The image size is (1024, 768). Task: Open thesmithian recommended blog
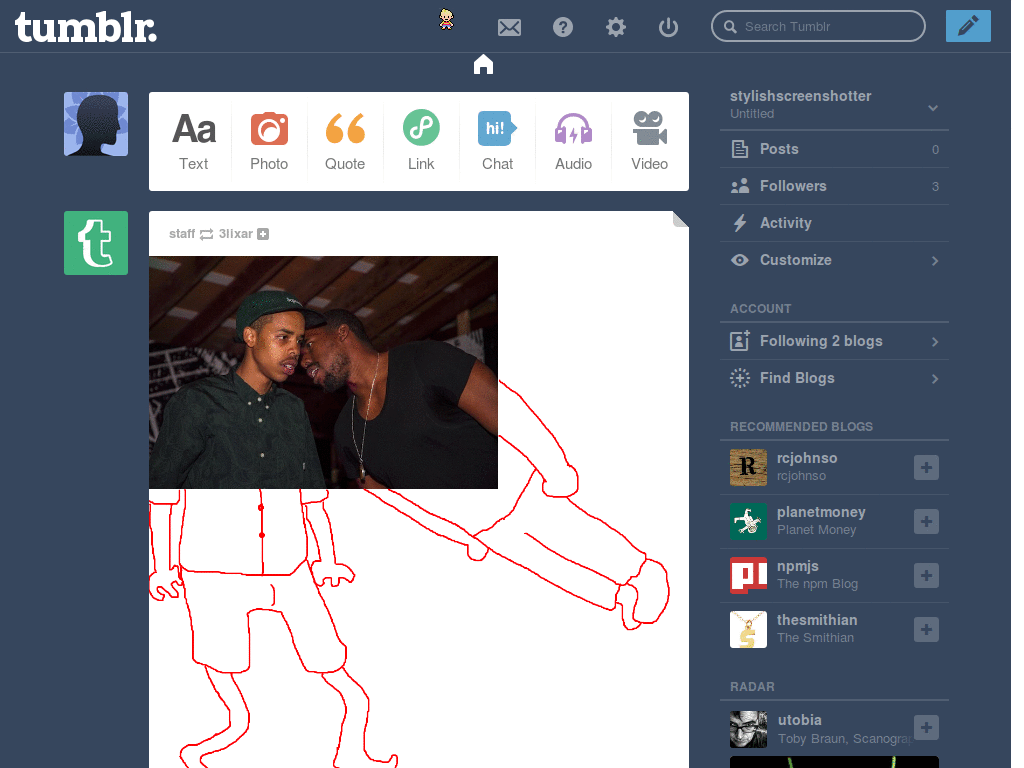(817, 620)
